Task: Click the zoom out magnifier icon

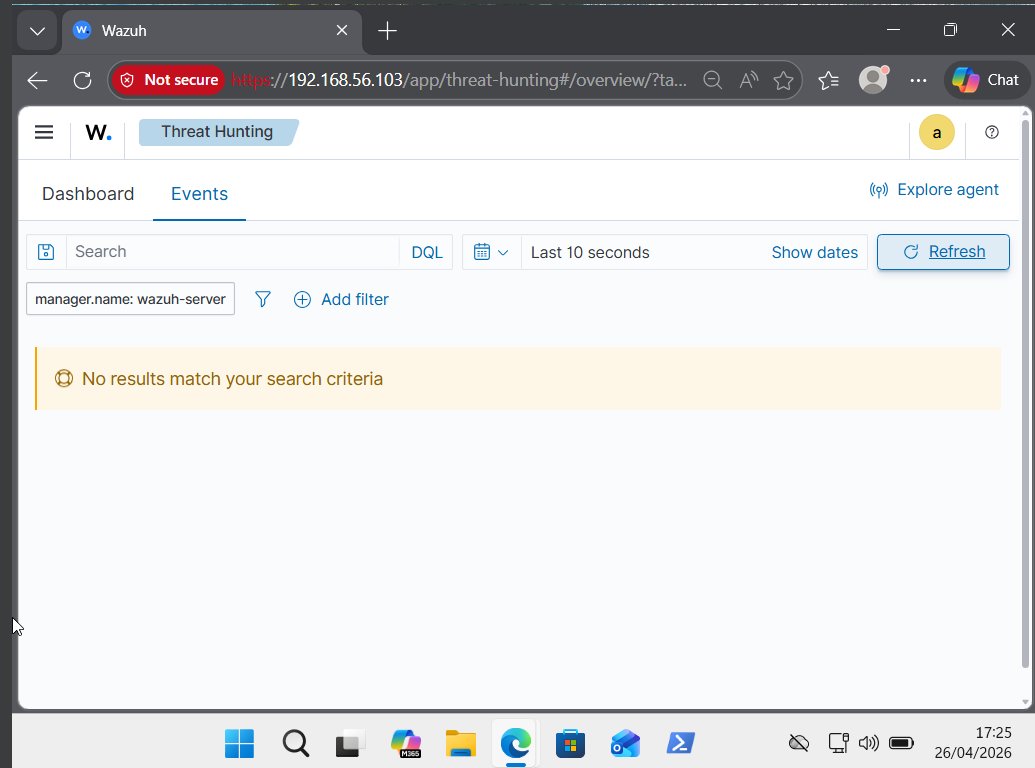Action: [712, 80]
